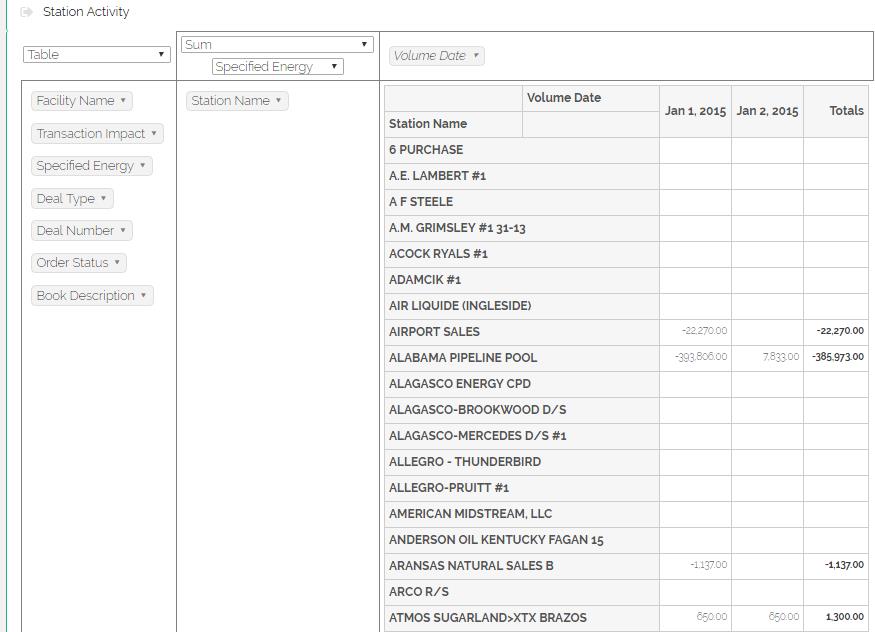875x632 pixels.
Task: Expand the Facility Name filter
Action: coord(123,101)
